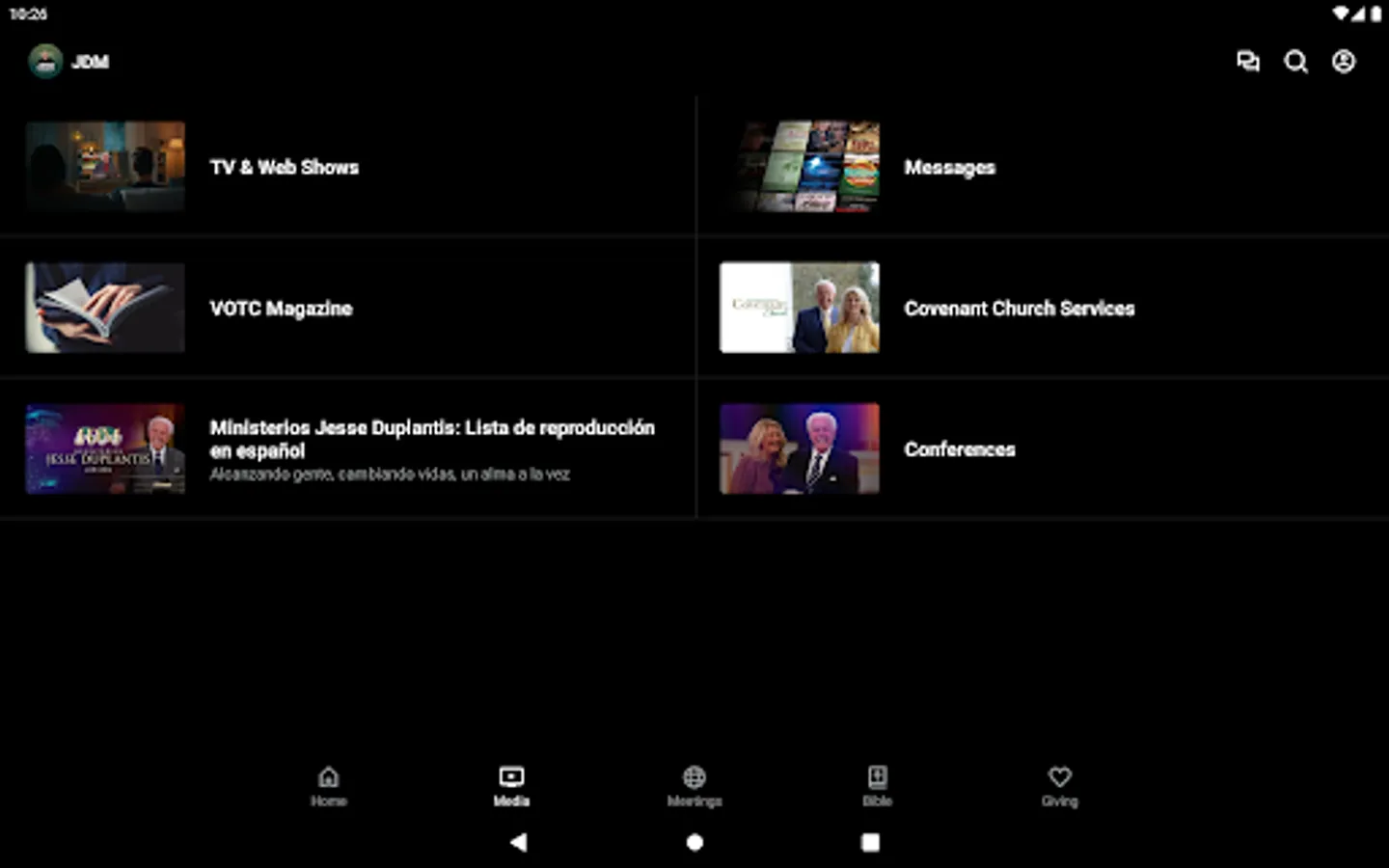
Task: Go to the Home tab
Action: 329,786
